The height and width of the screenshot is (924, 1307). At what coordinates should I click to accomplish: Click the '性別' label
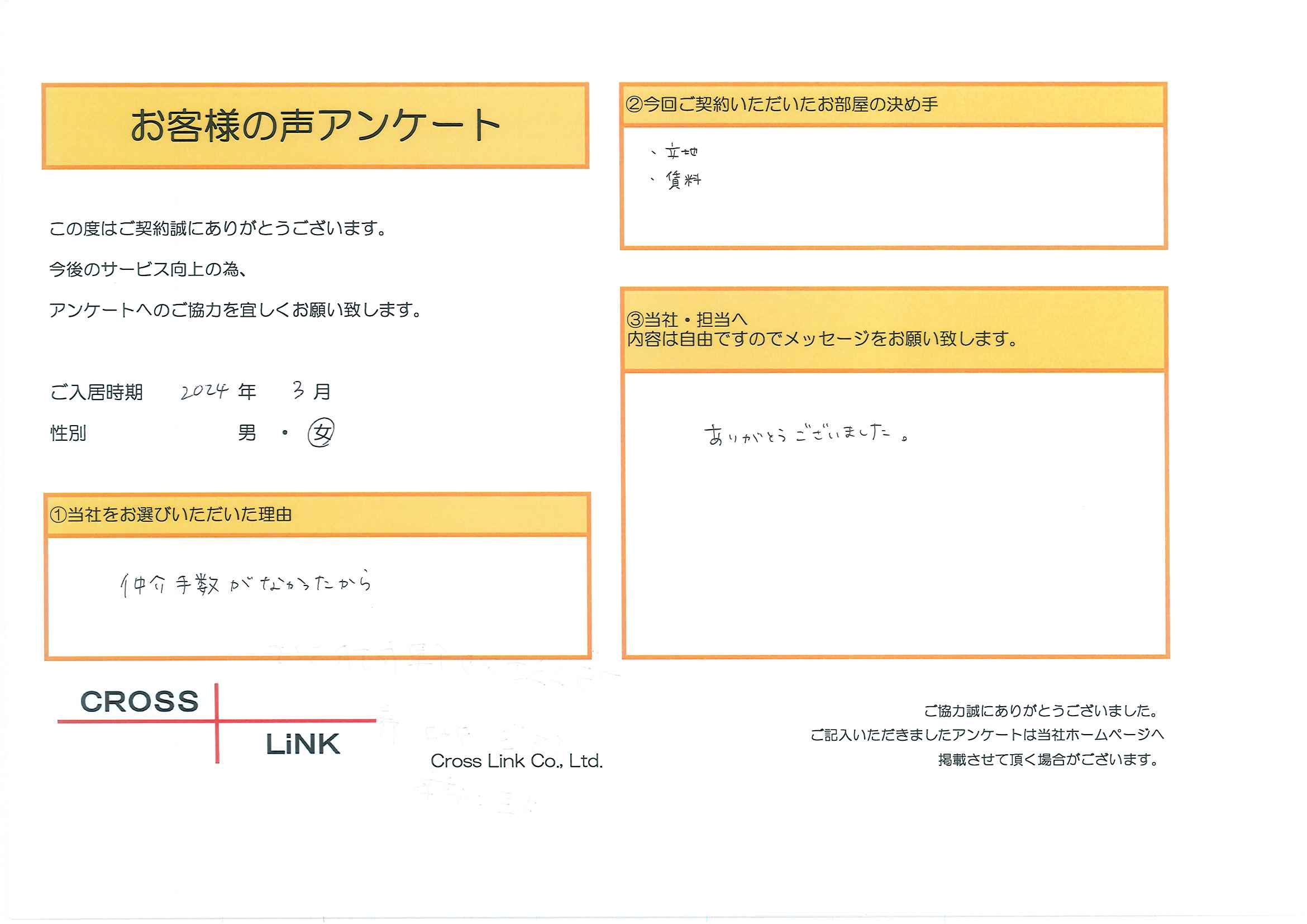[68, 434]
